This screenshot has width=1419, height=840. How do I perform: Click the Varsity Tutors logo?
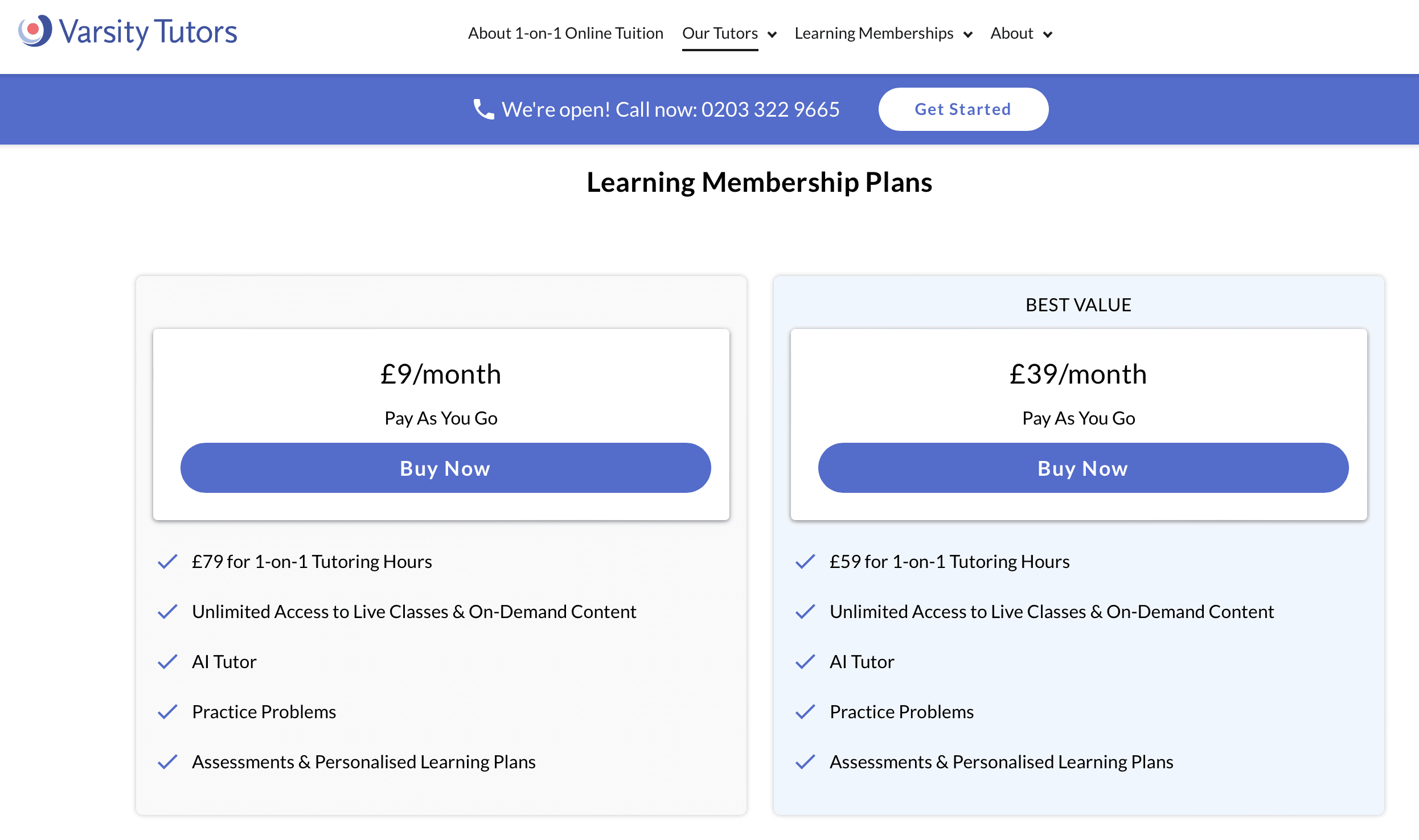click(x=128, y=32)
